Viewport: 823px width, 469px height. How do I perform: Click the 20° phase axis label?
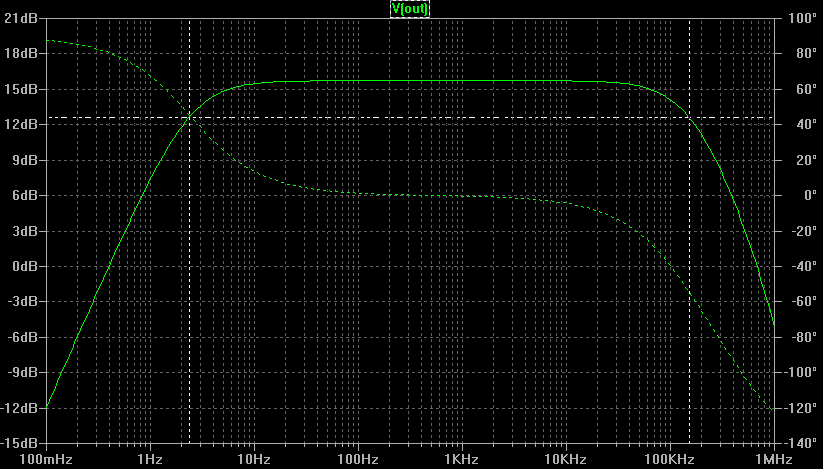click(806, 160)
